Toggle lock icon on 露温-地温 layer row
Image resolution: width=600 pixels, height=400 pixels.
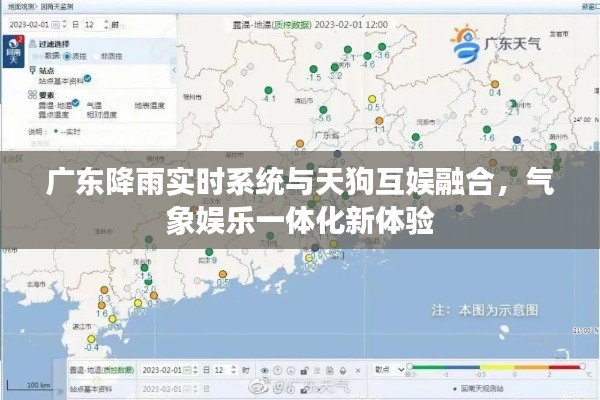point(304,371)
